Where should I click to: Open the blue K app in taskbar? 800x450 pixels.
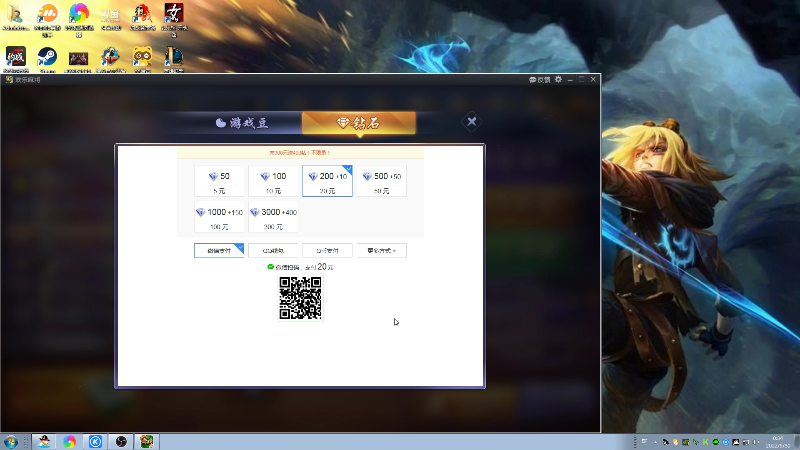[95, 441]
